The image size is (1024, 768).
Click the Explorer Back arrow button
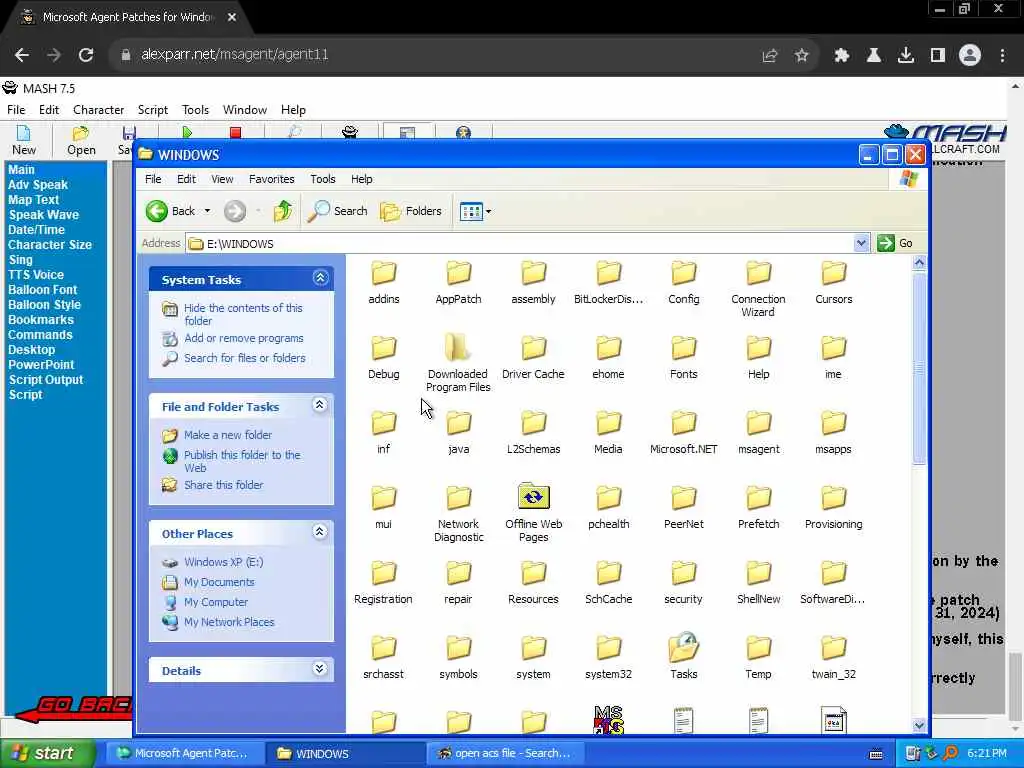[170, 211]
